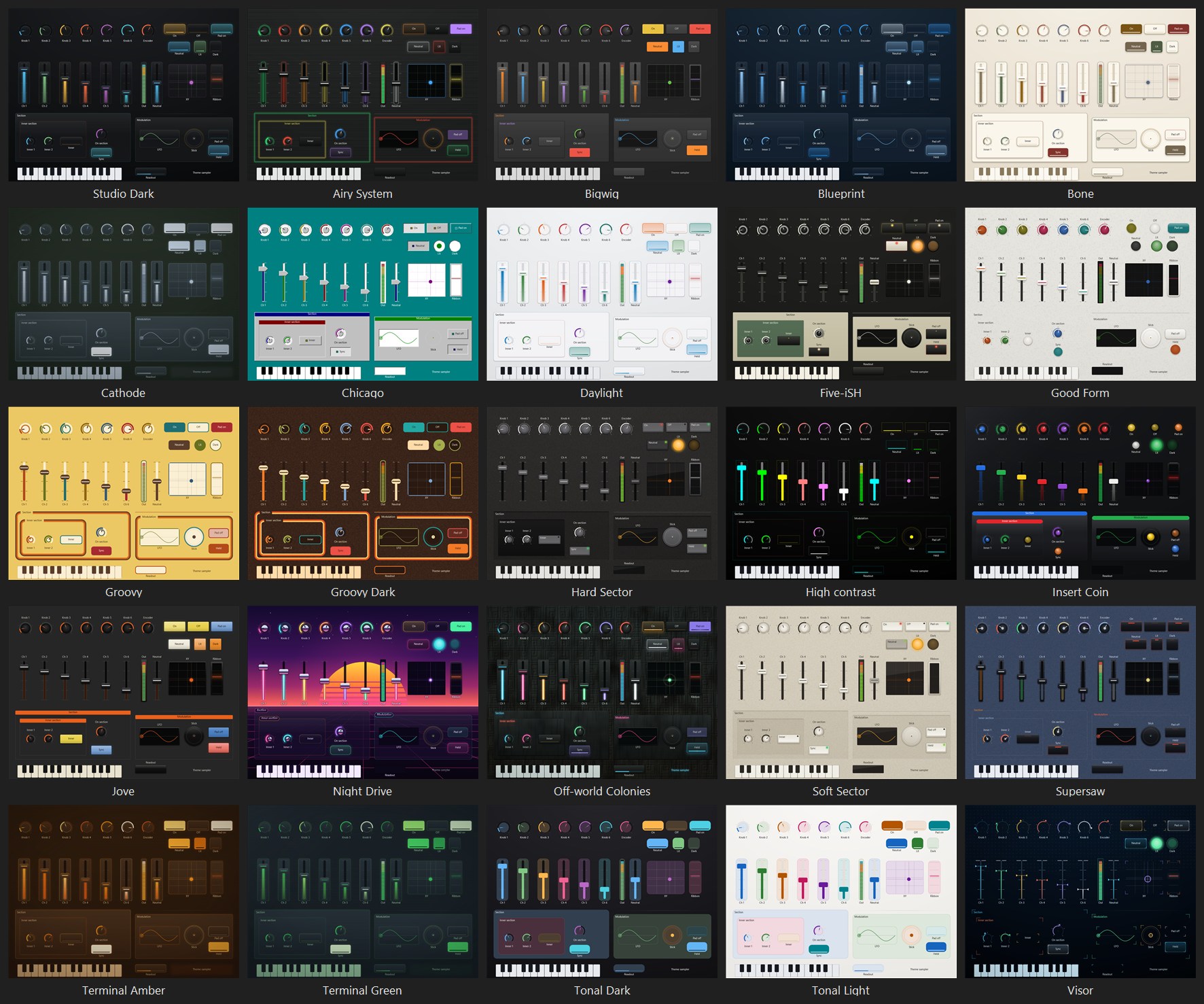Open the Tonal Light theme thumbnail
Image resolution: width=1204 pixels, height=1004 pixels.
(x=841, y=892)
